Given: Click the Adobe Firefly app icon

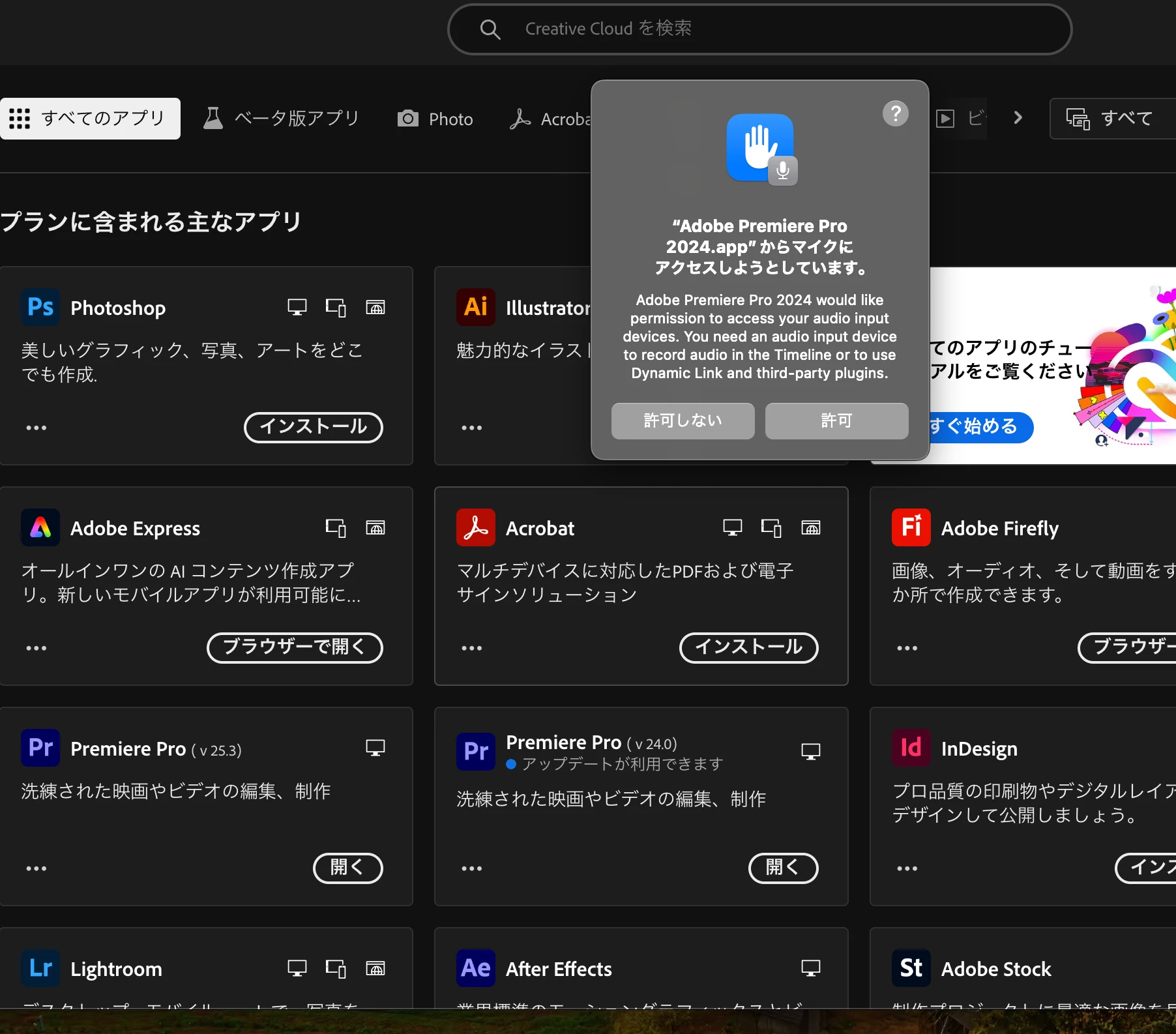Looking at the screenshot, I should (911, 527).
